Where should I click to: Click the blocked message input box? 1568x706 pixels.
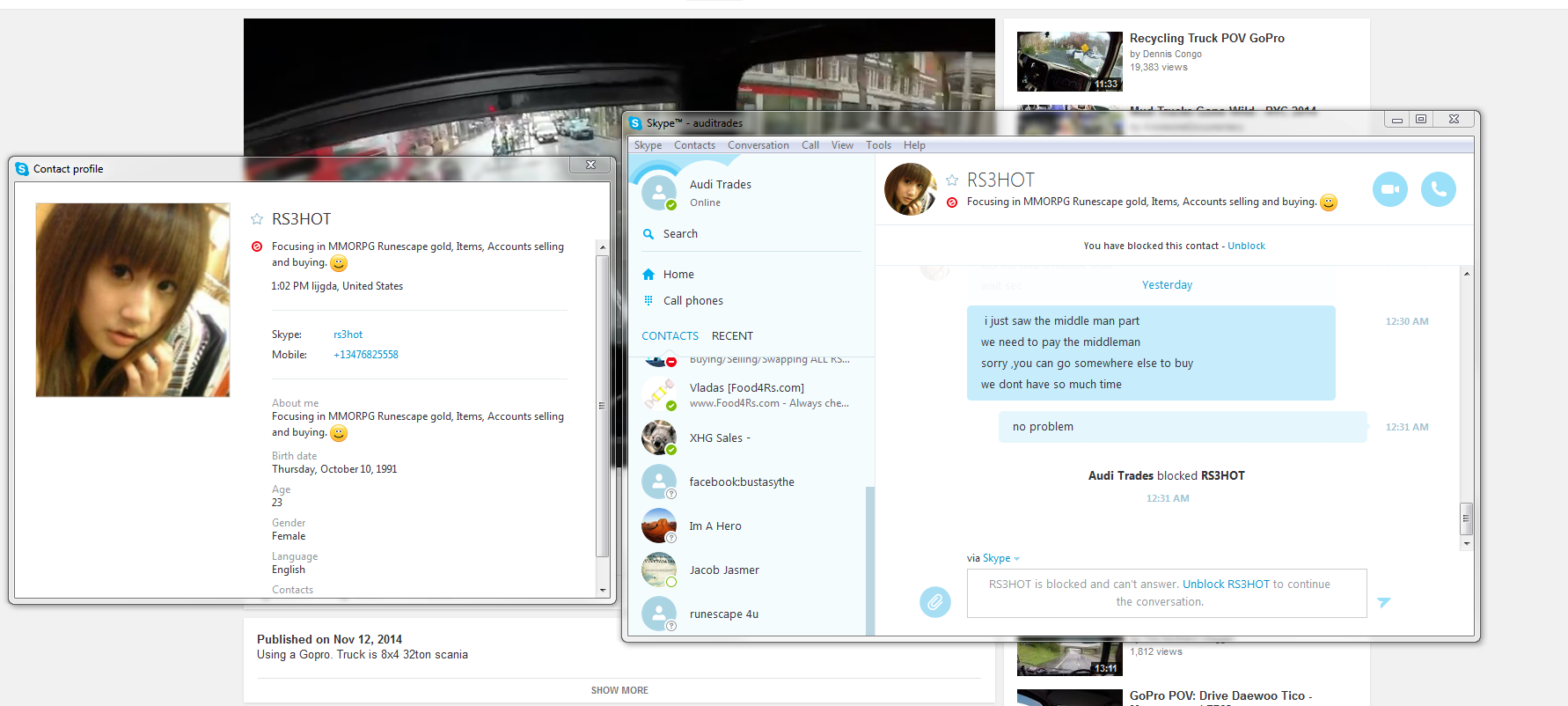coord(1167,593)
